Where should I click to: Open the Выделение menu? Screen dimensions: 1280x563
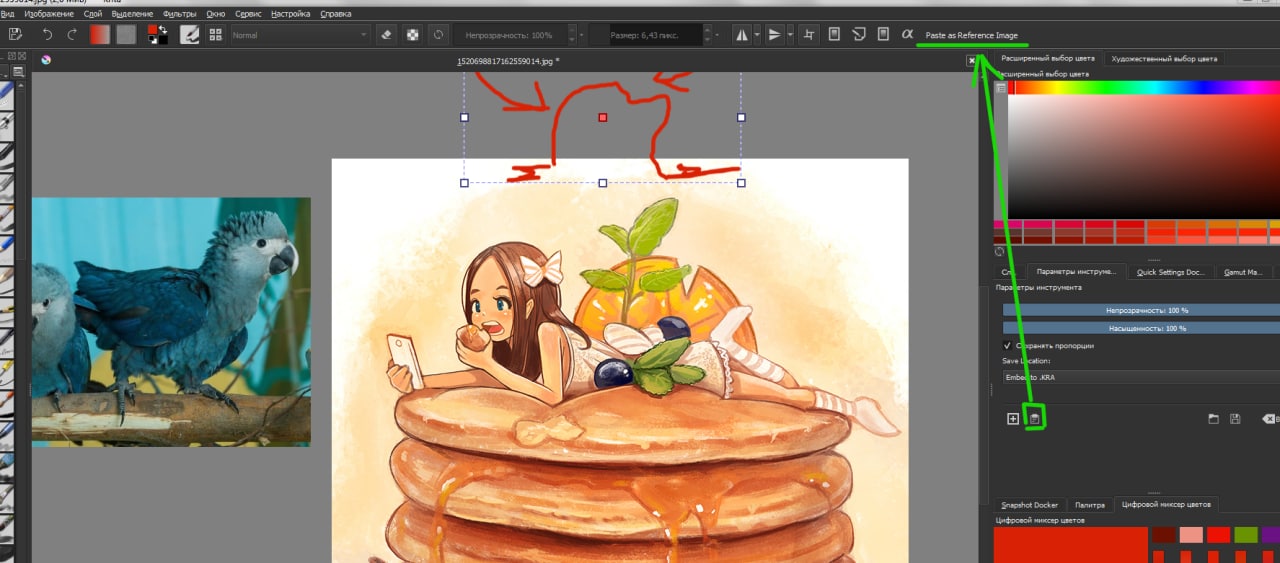tap(133, 14)
